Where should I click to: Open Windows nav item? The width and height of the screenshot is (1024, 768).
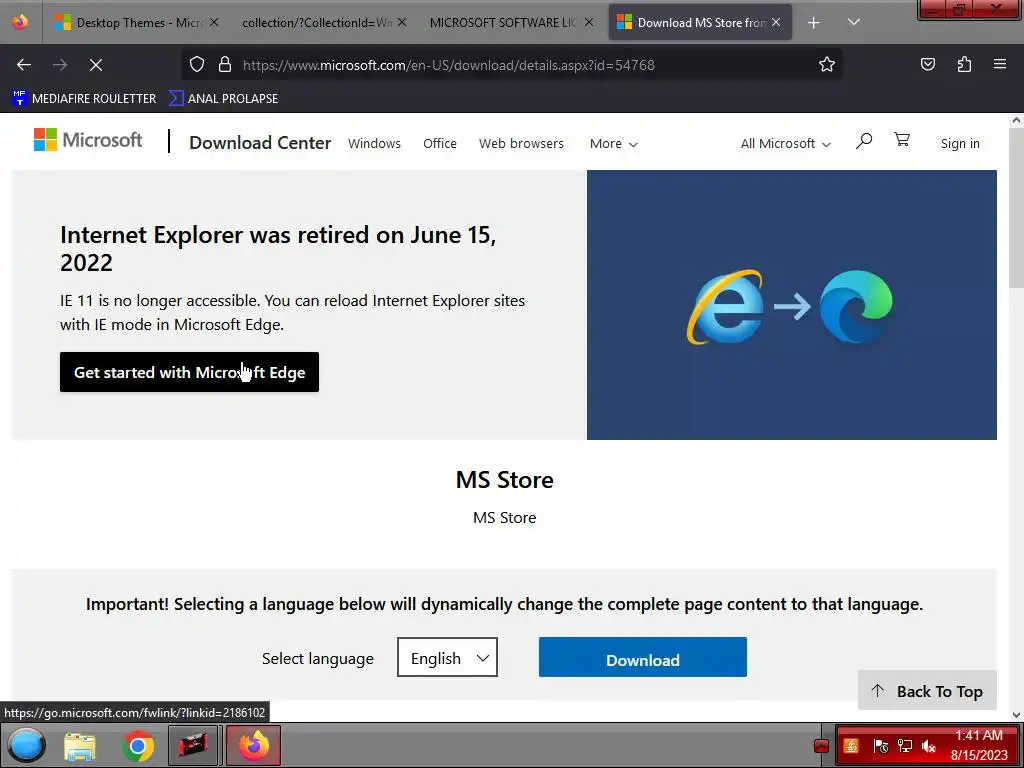click(x=374, y=144)
